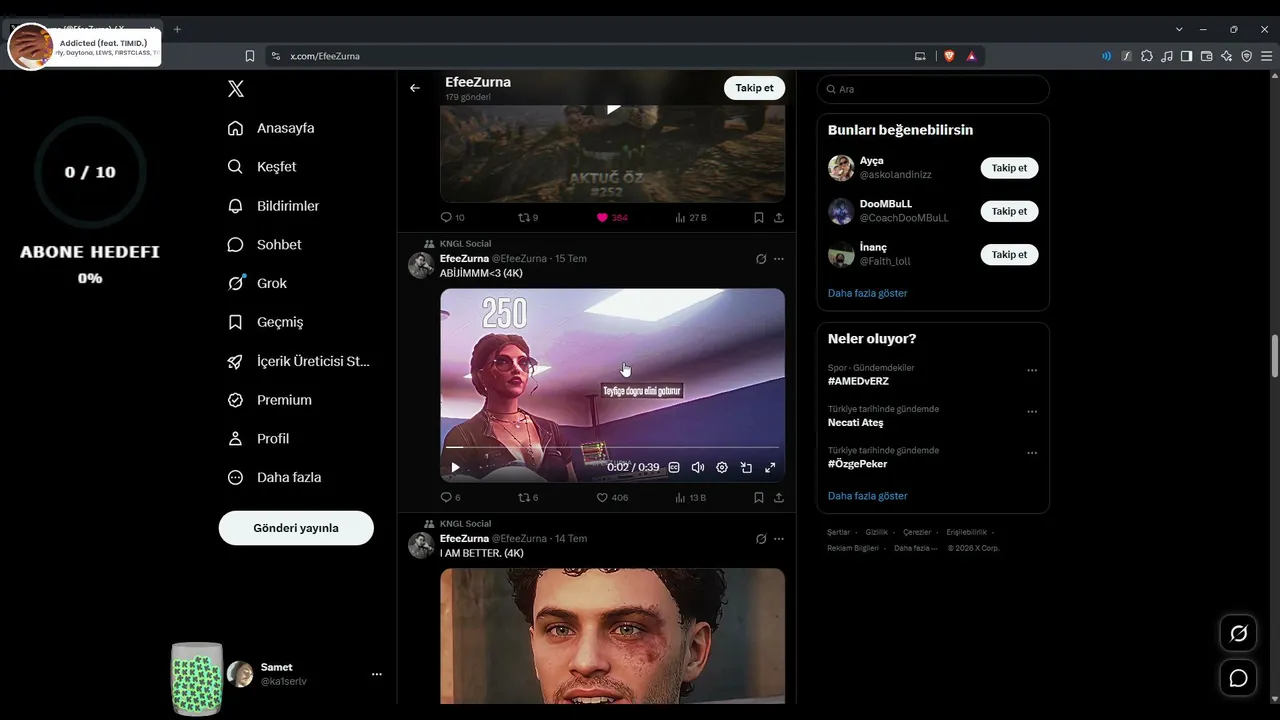Click the Ara search field
This screenshot has width=1280, height=720.
pyautogui.click(x=933, y=89)
